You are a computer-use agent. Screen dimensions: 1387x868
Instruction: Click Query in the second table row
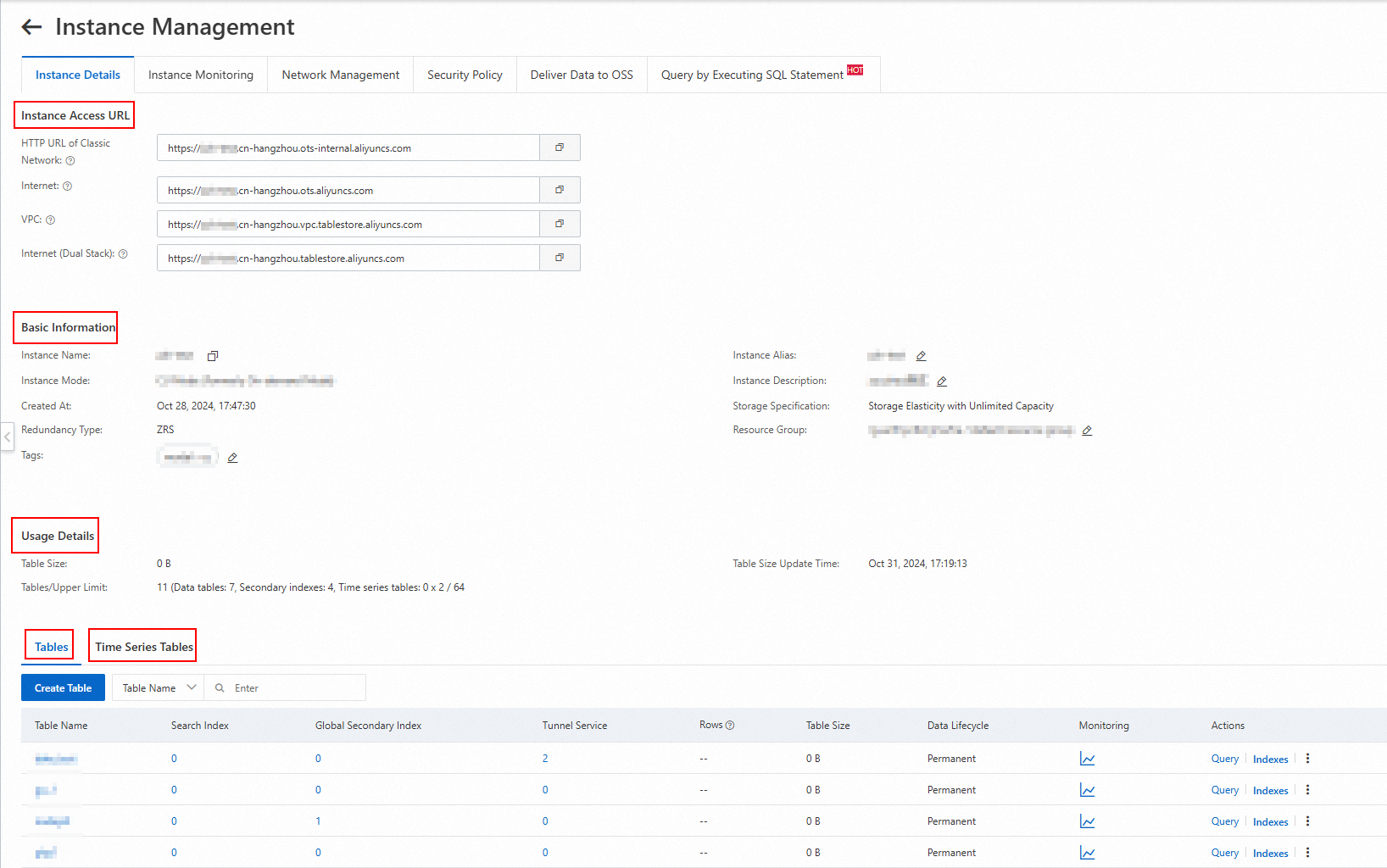coord(1225,790)
